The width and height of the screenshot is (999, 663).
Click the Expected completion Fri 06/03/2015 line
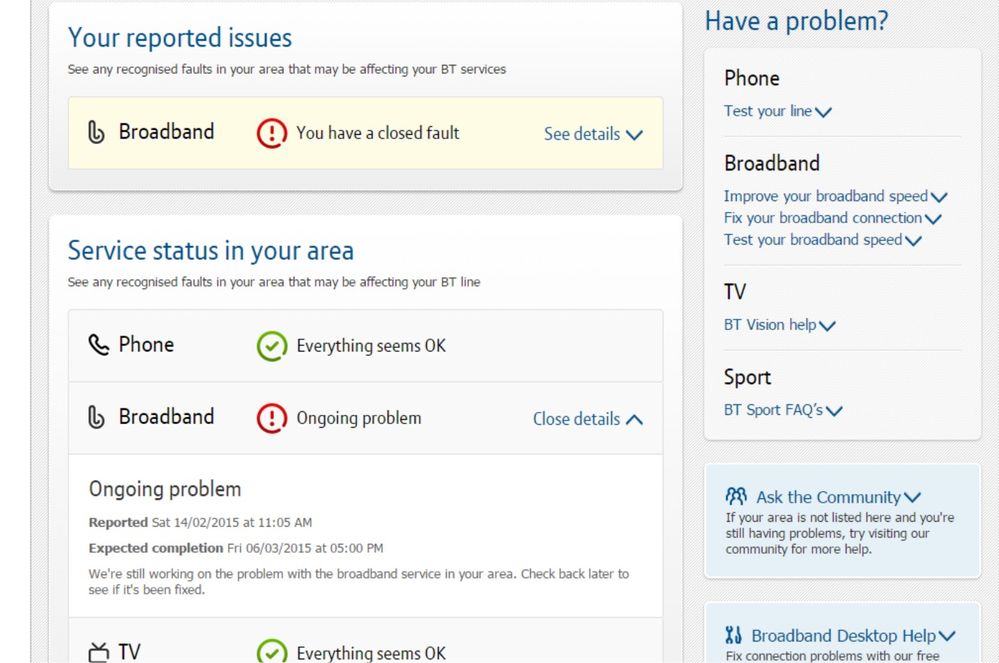tap(236, 548)
